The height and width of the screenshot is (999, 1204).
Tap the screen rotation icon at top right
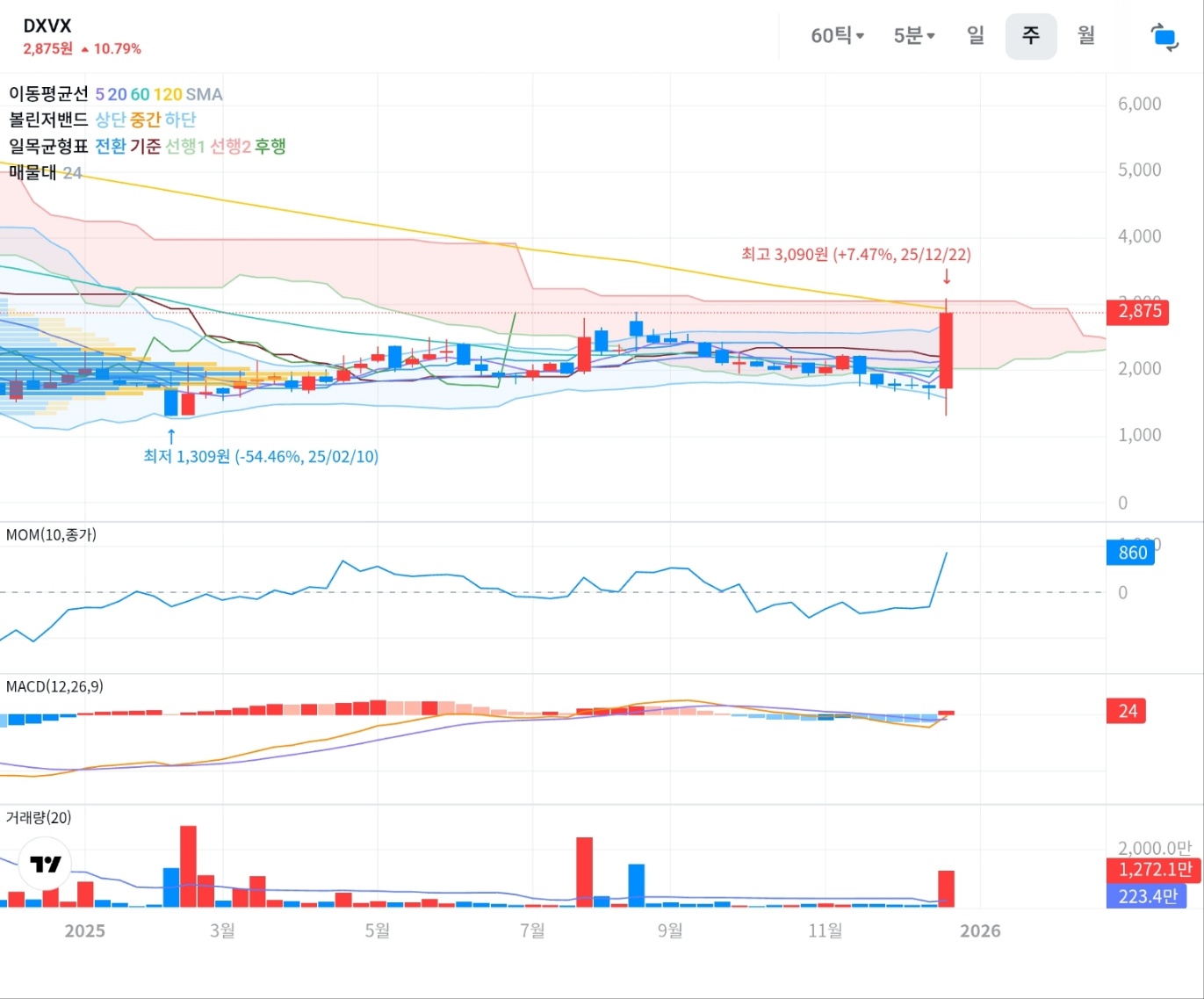pos(1164,37)
